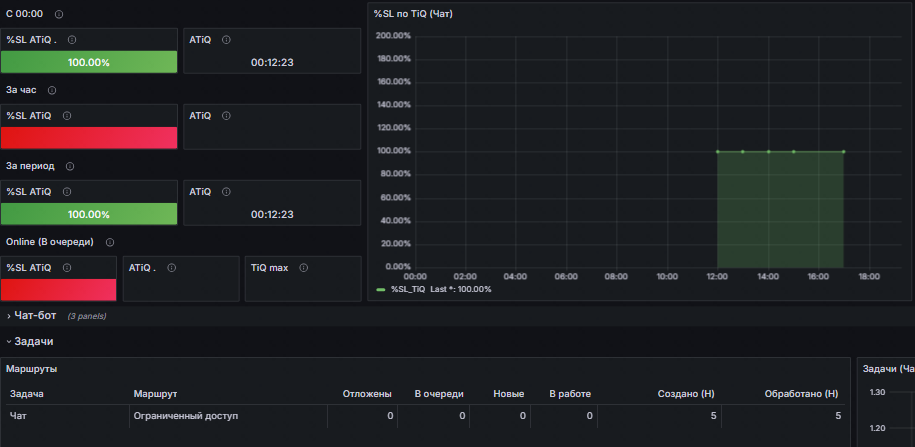
Task: Sort table by "Создано (Н)" column header
Action: (x=686, y=394)
